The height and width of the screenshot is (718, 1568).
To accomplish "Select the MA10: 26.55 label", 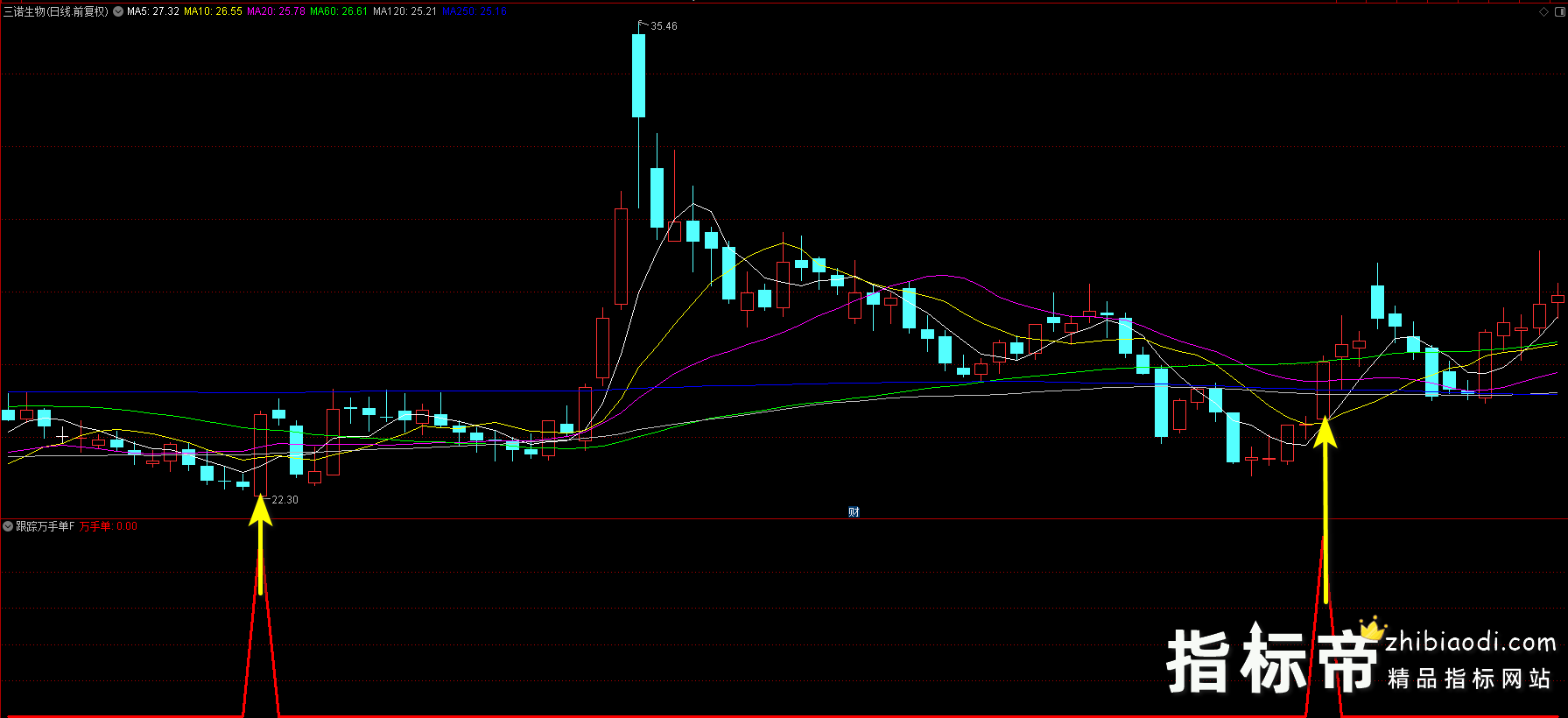I will pos(213,11).
